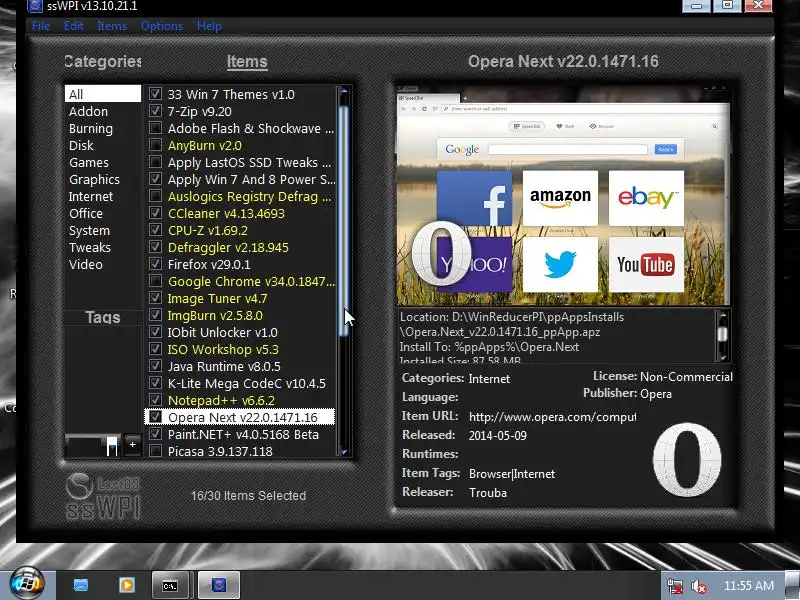Image resolution: width=800 pixels, height=600 pixels.
Task: Click the large Opera logo icon
Action: coord(687,459)
